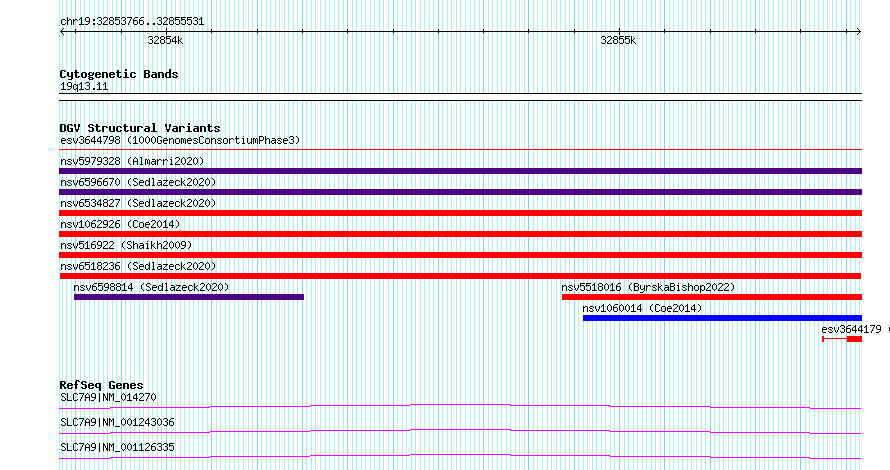Open the esv3644798 (1000GenomesConsortiumPhase3) label
The height and width of the screenshot is (470, 890).
(180, 140)
